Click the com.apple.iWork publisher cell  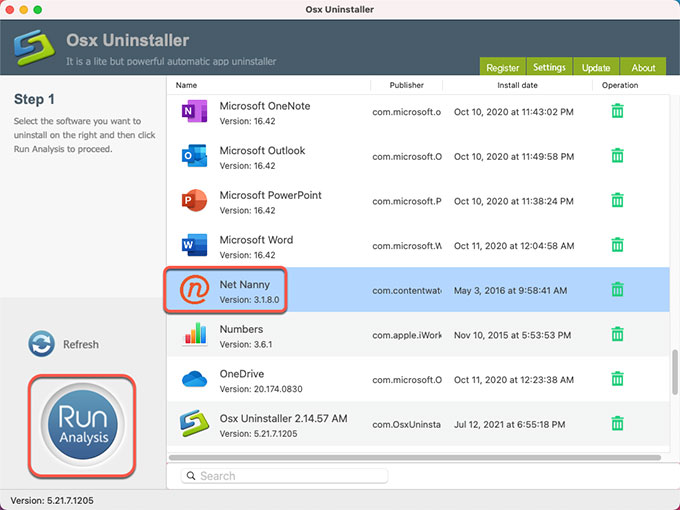click(x=407, y=335)
